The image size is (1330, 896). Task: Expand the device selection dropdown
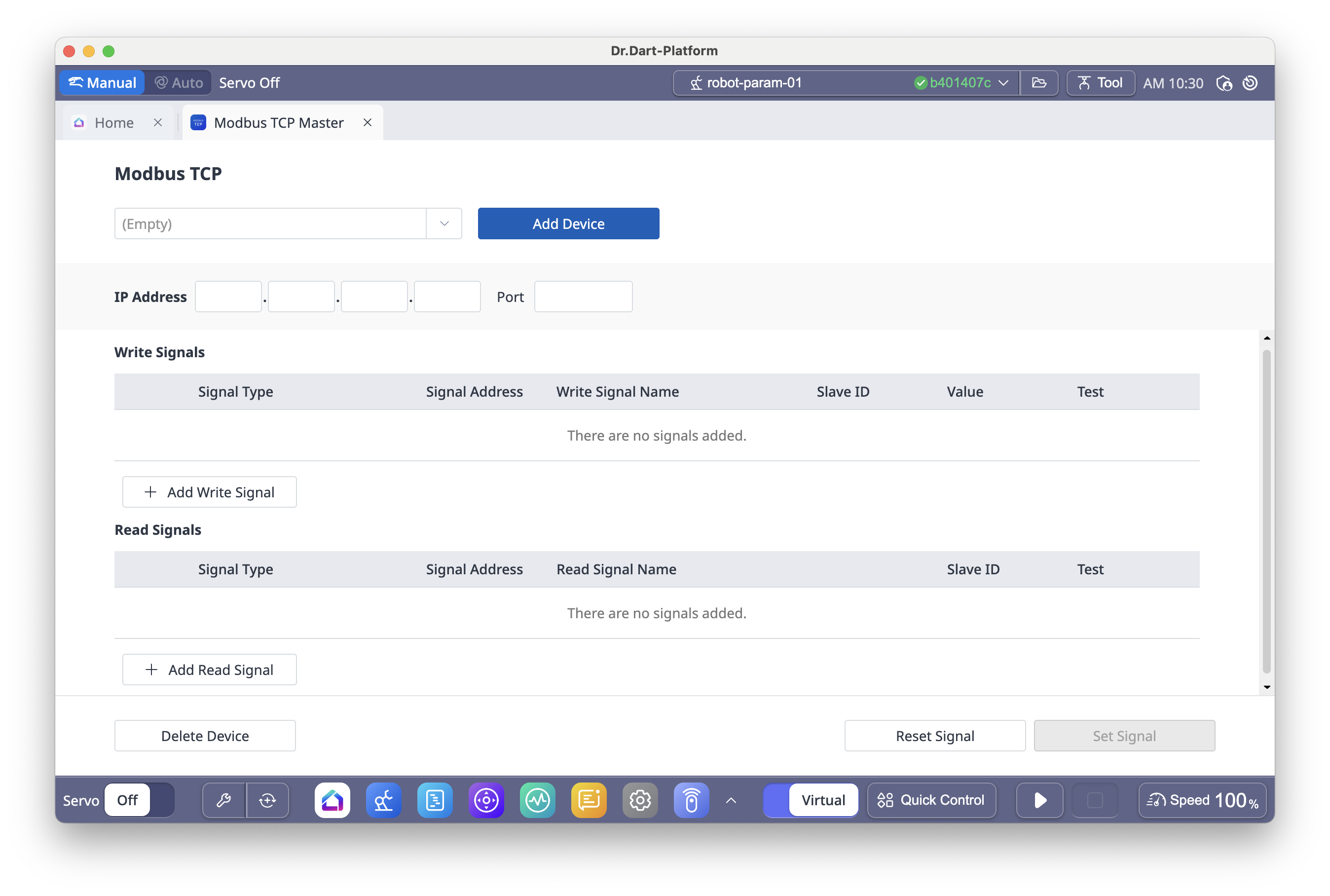click(444, 224)
